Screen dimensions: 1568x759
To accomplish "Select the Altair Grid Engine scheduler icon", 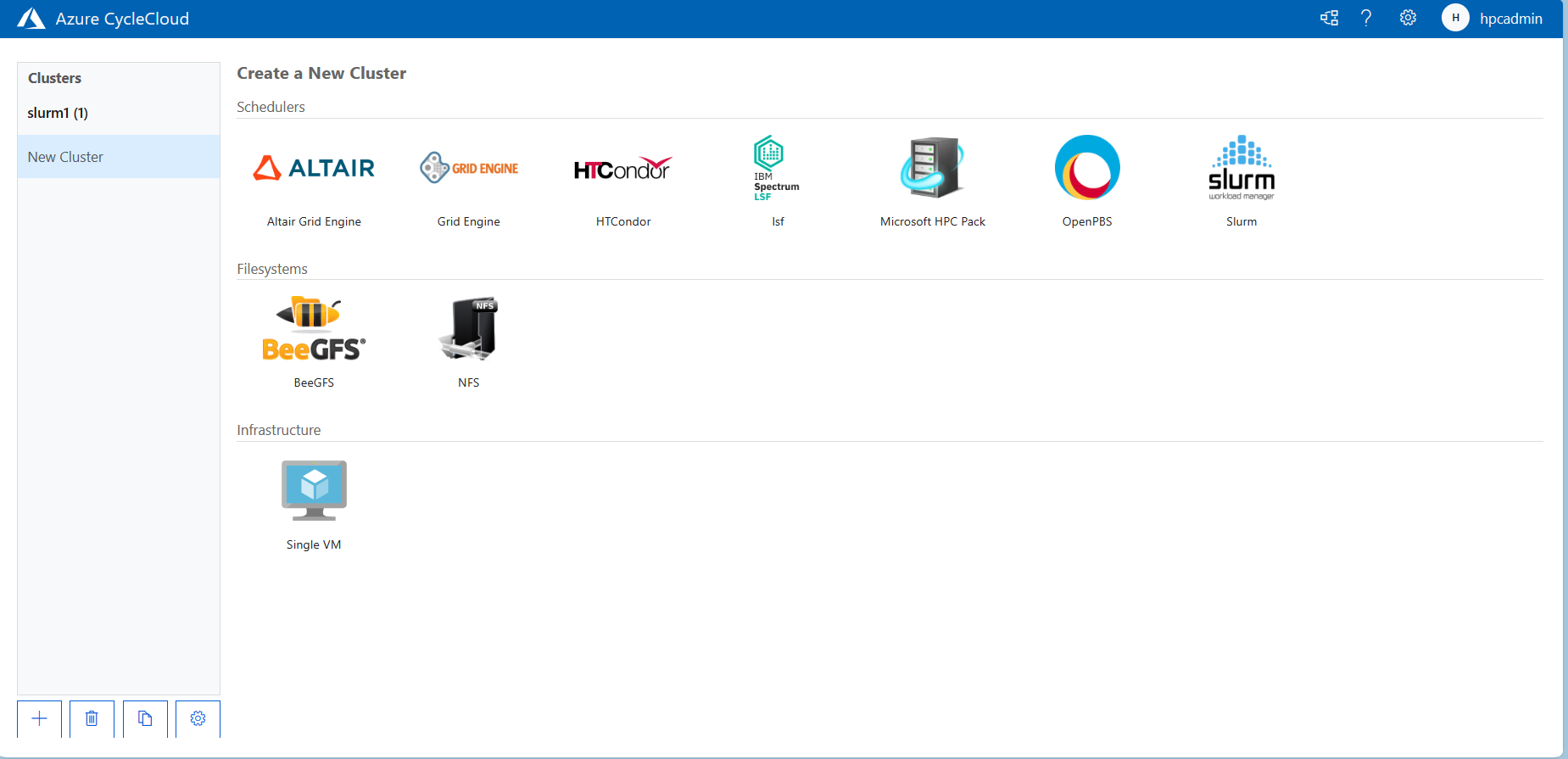I will (x=314, y=168).
